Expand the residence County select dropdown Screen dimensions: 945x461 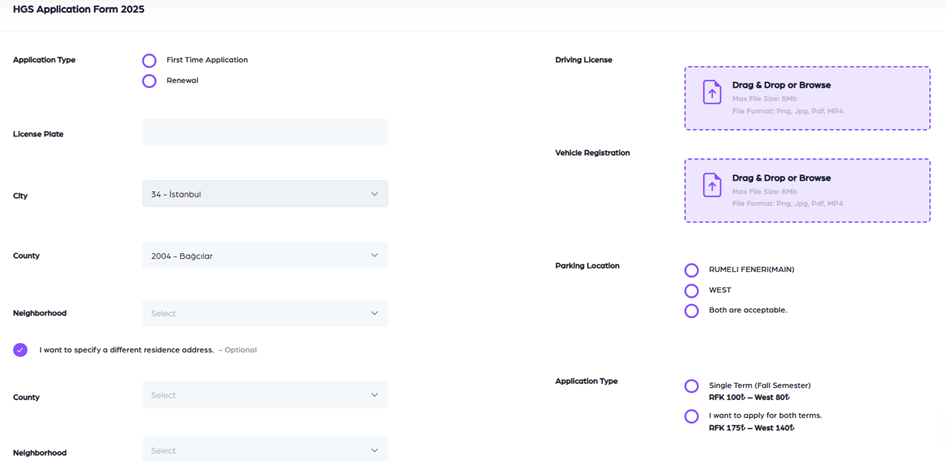(x=264, y=395)
